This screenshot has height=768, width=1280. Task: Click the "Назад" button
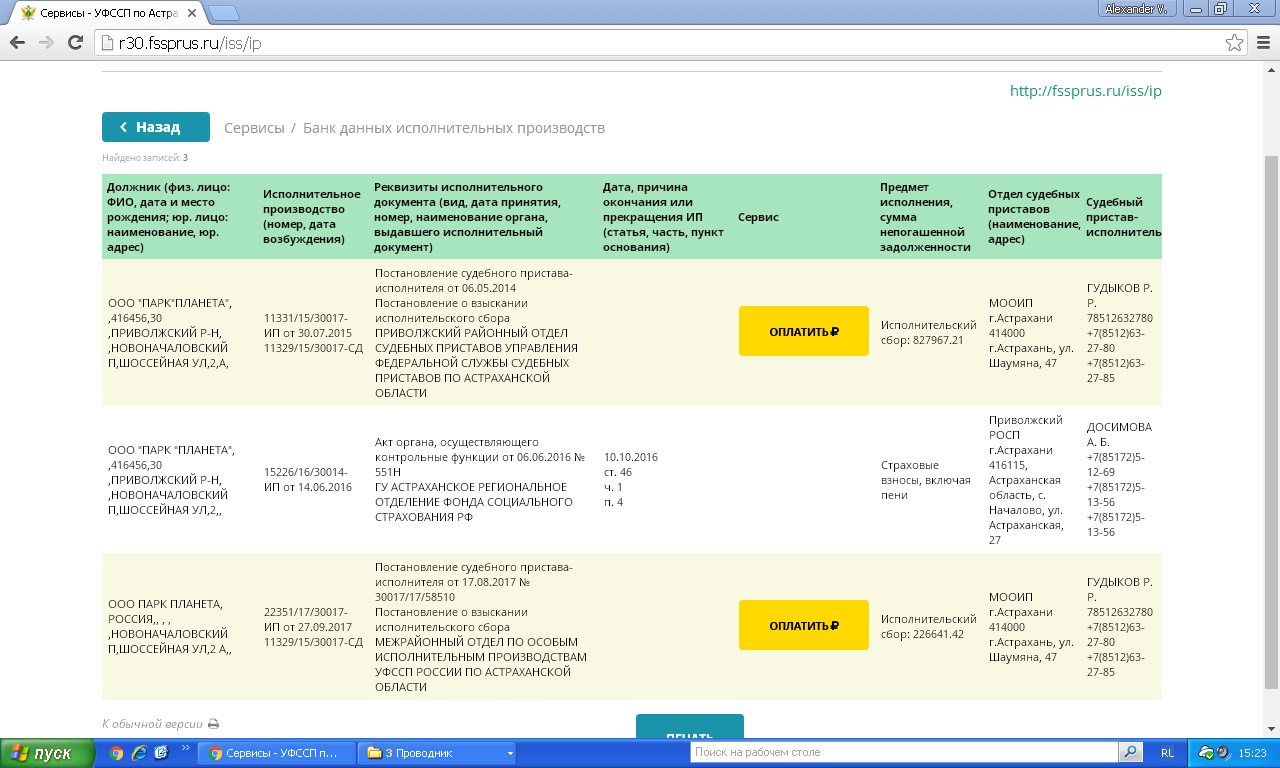coord(156,127)
